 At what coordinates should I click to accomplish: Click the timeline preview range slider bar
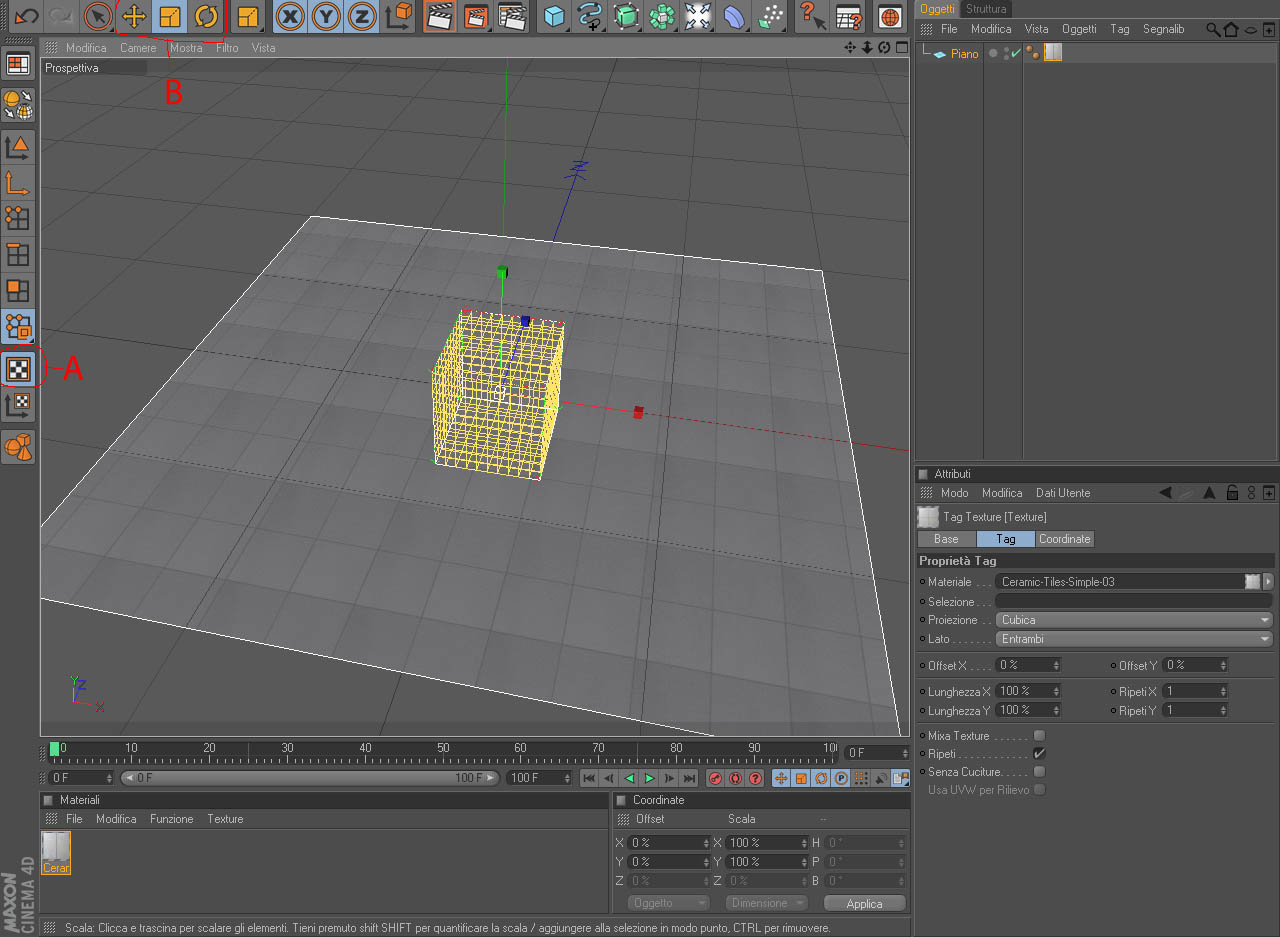[x=311, y=778]
